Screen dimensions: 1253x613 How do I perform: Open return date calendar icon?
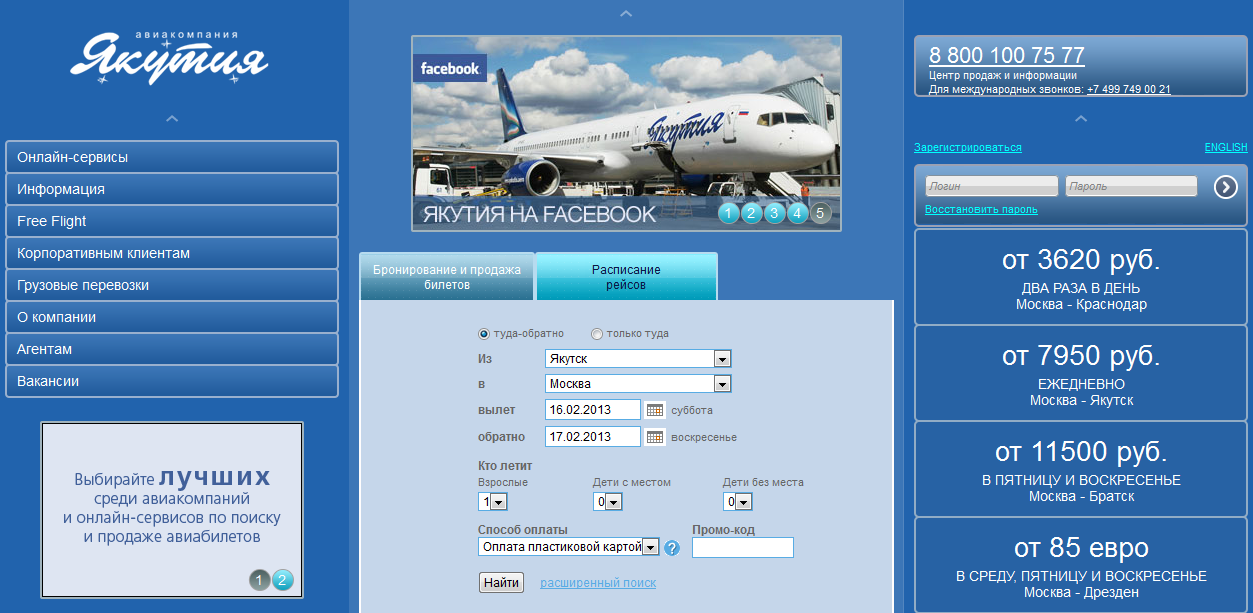tap(655, 437)
